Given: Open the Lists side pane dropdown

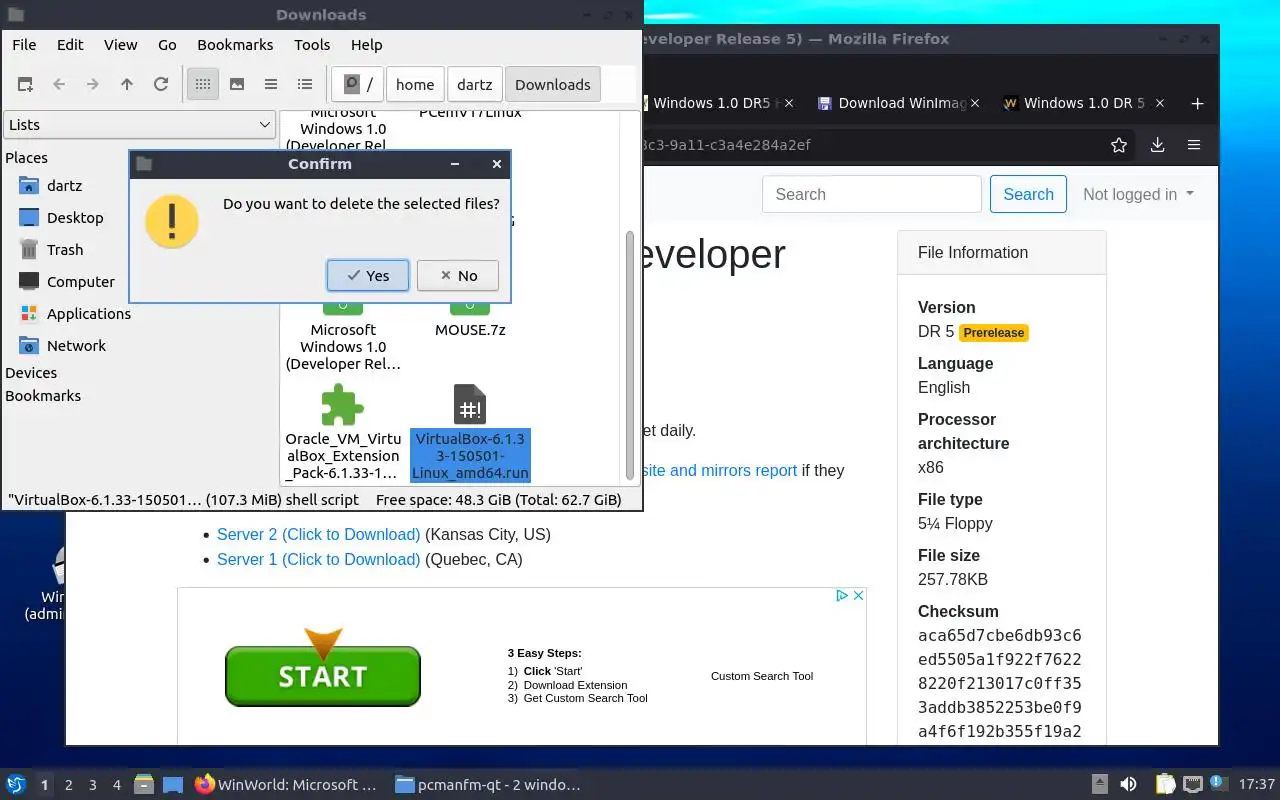Looking at the screenshot, I should pyautogui.click(x=139, y=125).
